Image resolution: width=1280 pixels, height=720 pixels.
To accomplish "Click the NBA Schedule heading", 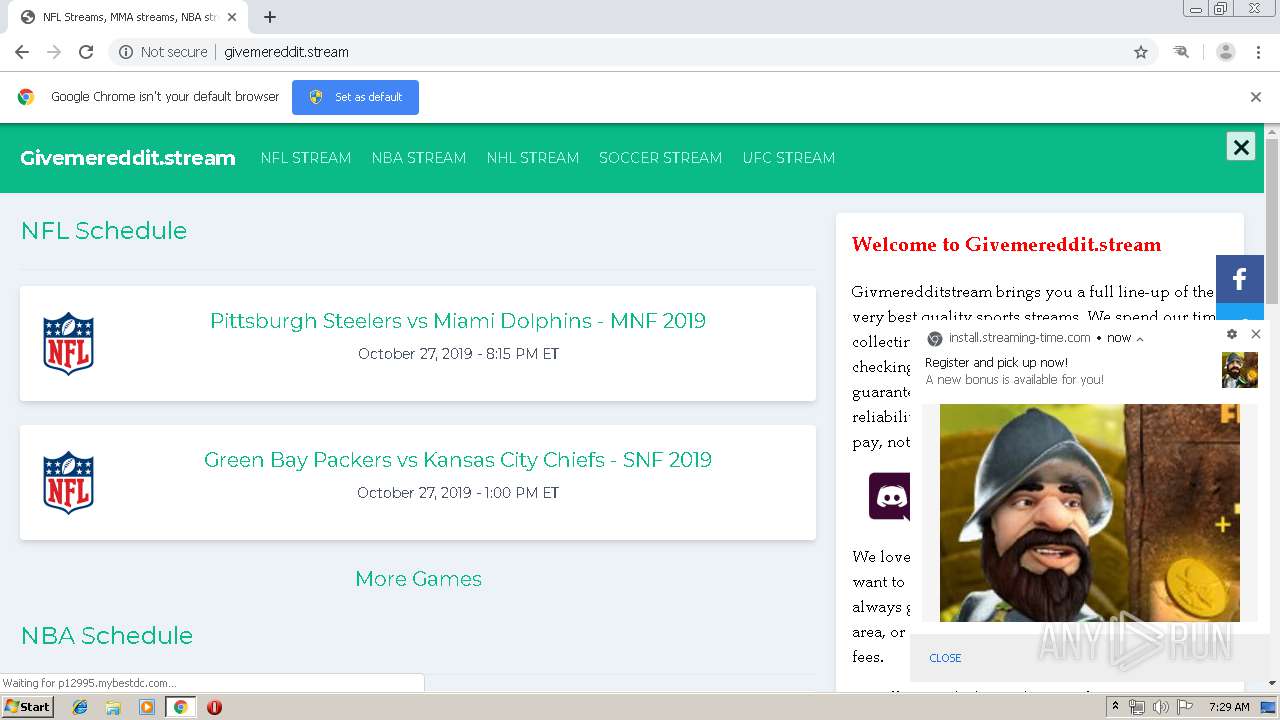I will coord(107,636).
